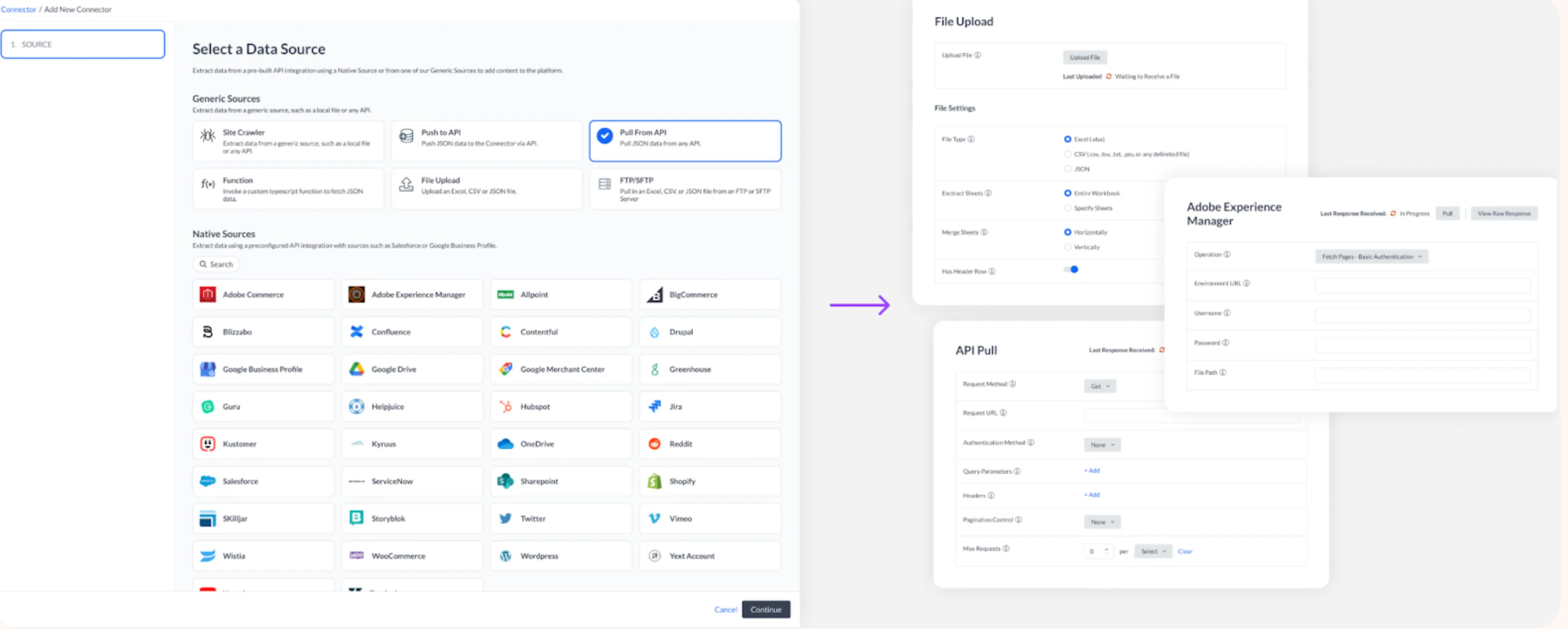
Task: Choose the Sharepoint icon
Action: (x=505, y=481)
